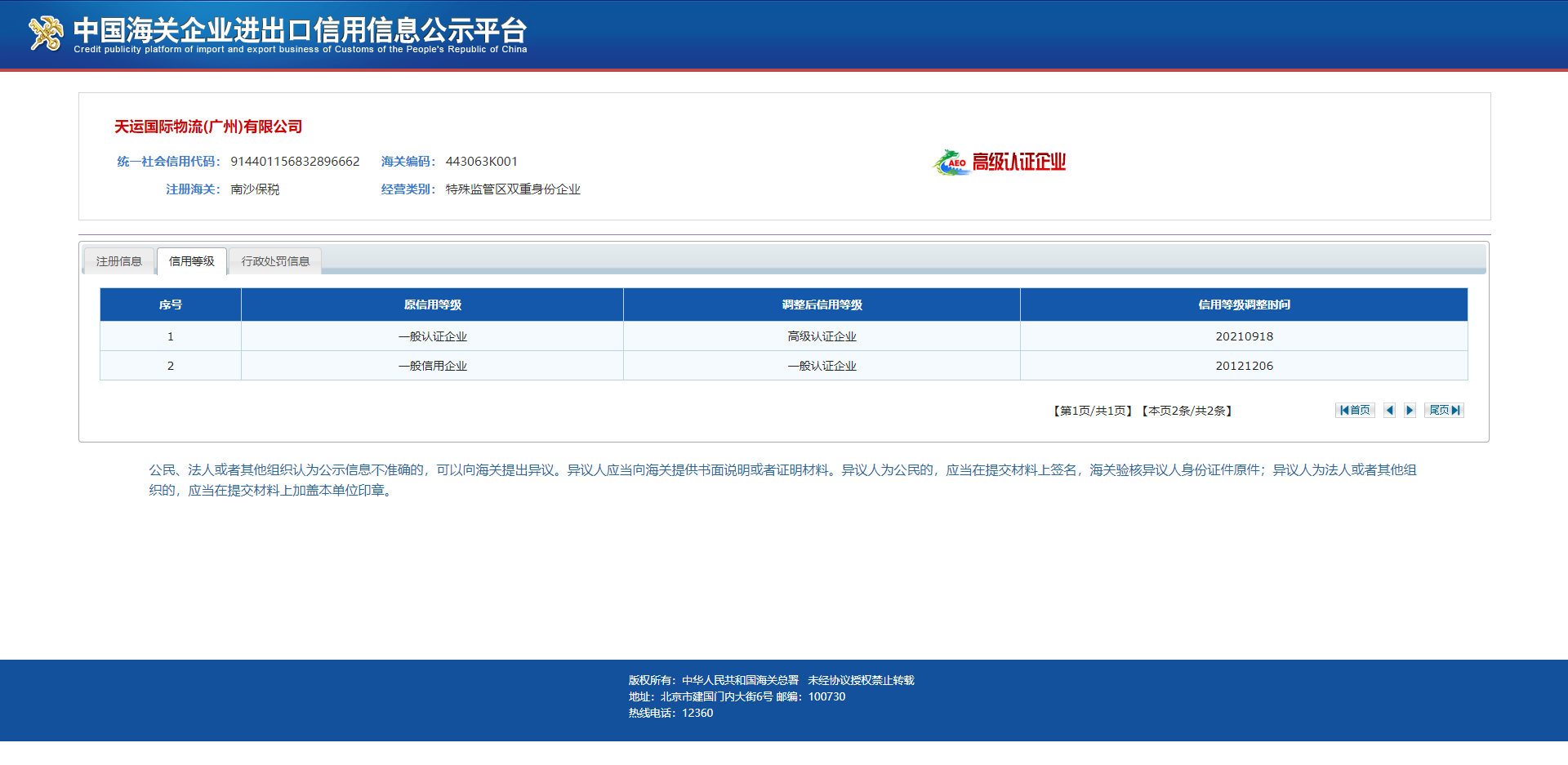Jump to last page via 尾页 button
The width and height of the screenshot is (1568, 765).
(1444, 411)
